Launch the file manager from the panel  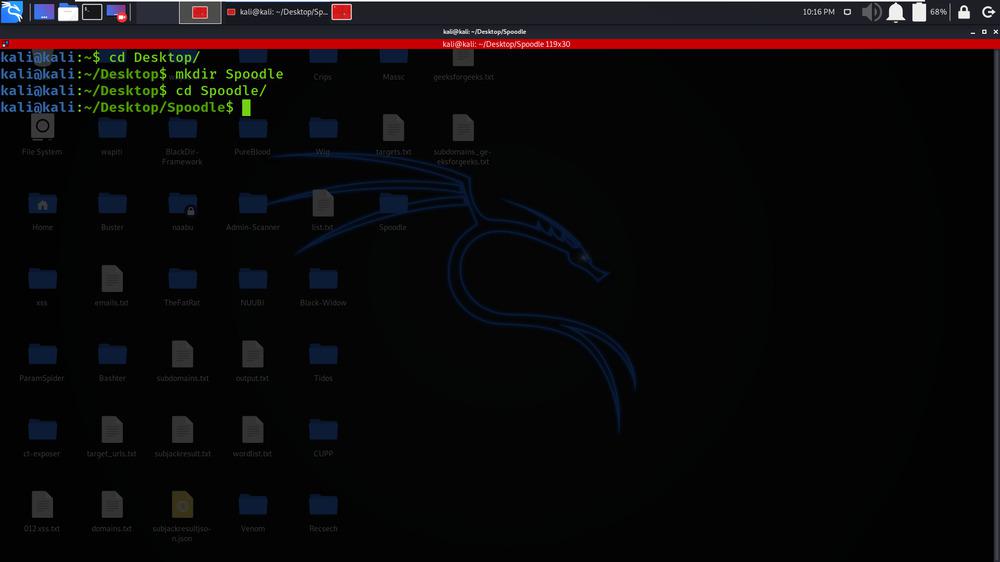coord(68,12)
